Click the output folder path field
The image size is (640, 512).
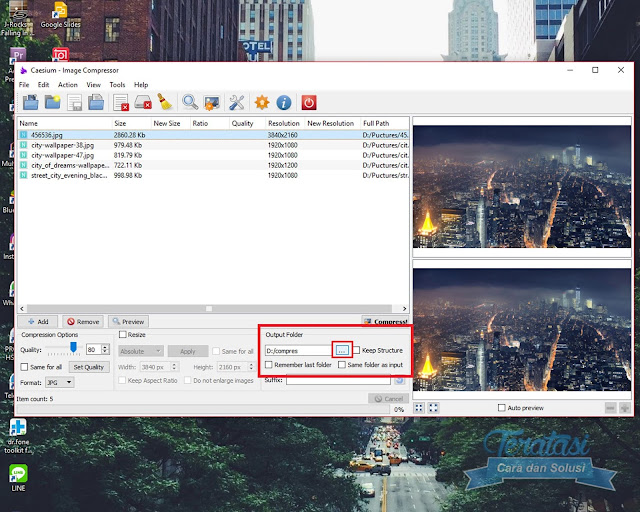click(299, 350)
